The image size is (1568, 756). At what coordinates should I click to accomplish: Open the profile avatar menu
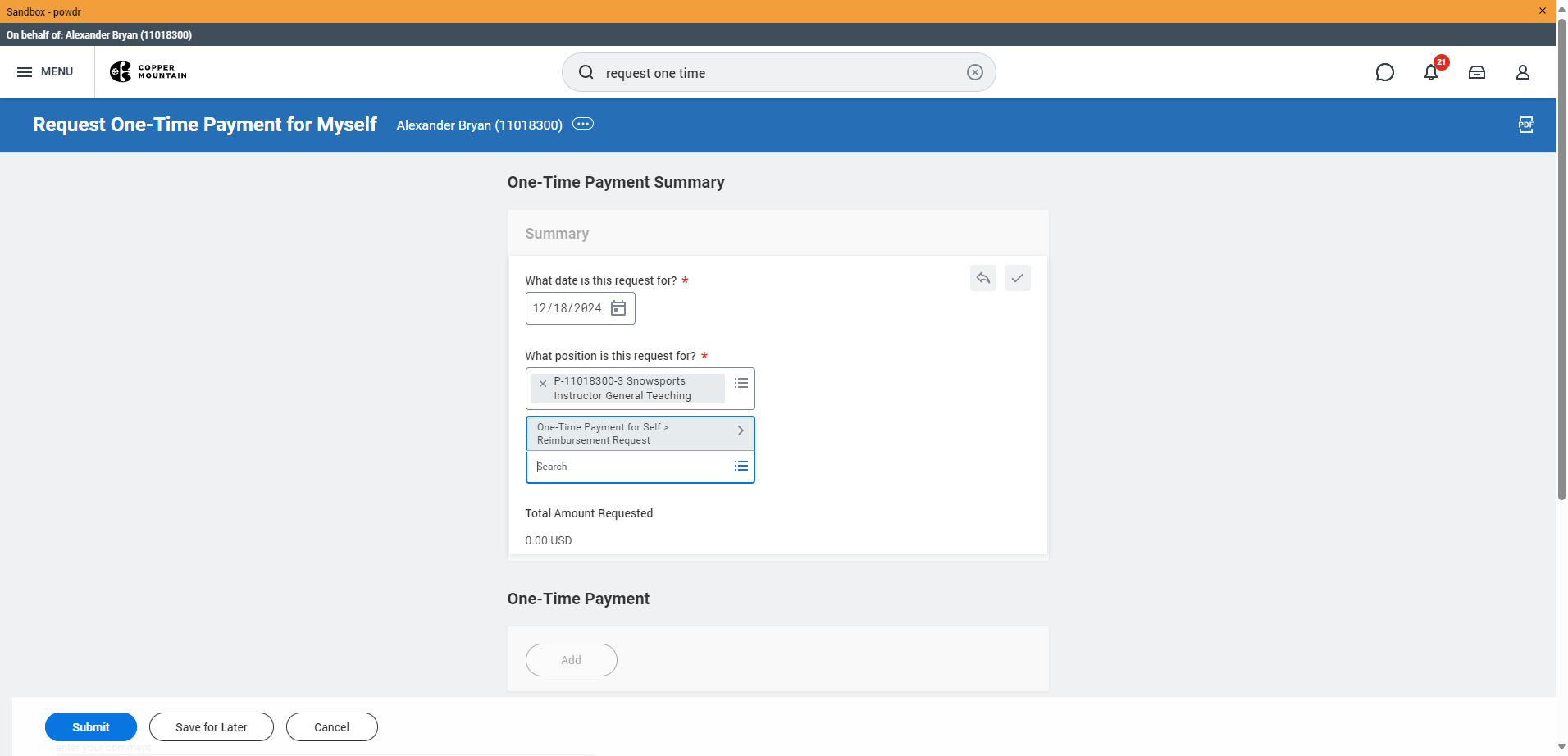coord(1523,72)
